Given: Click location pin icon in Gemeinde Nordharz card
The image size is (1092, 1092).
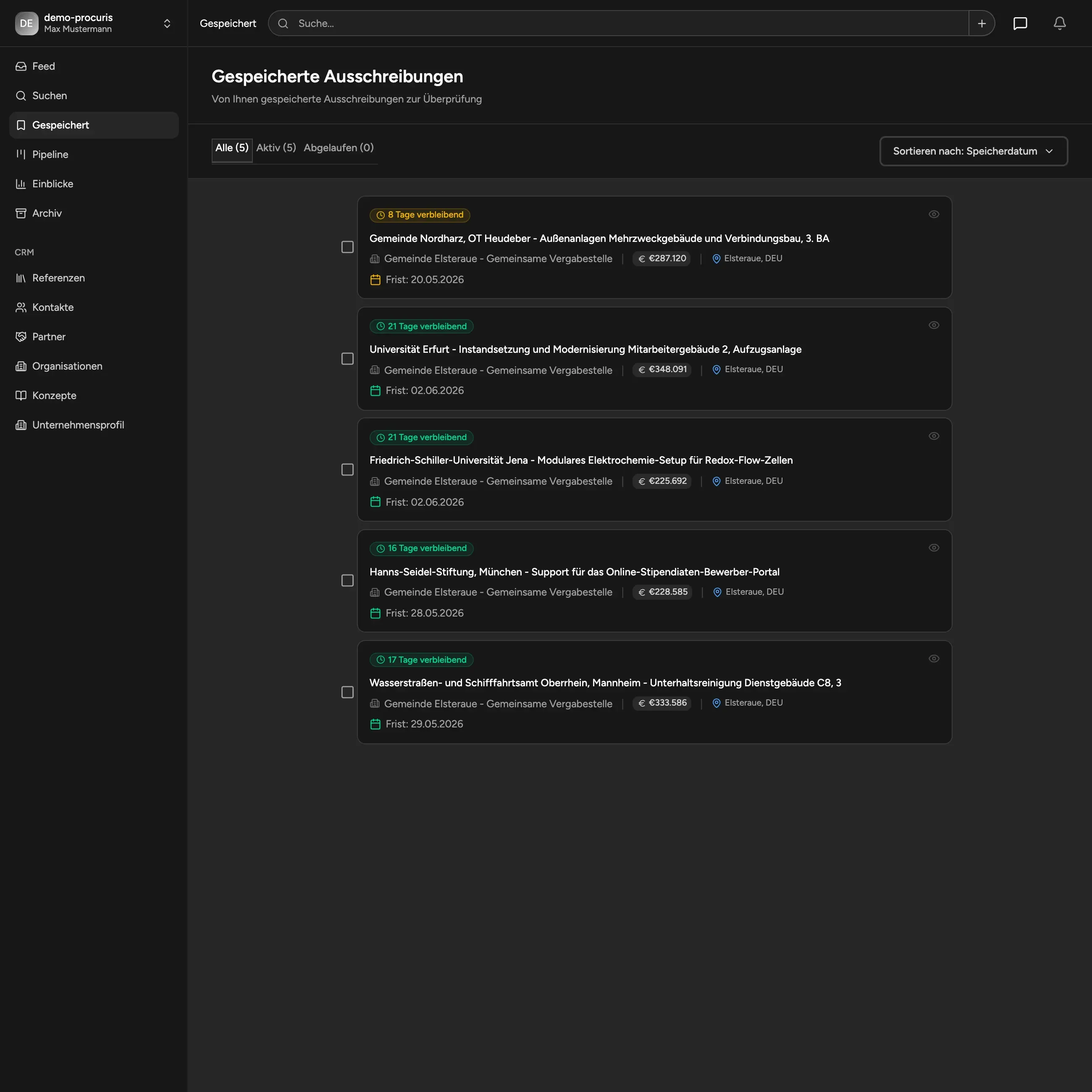Looking at the screenshot, I should (x=716, y=258).
